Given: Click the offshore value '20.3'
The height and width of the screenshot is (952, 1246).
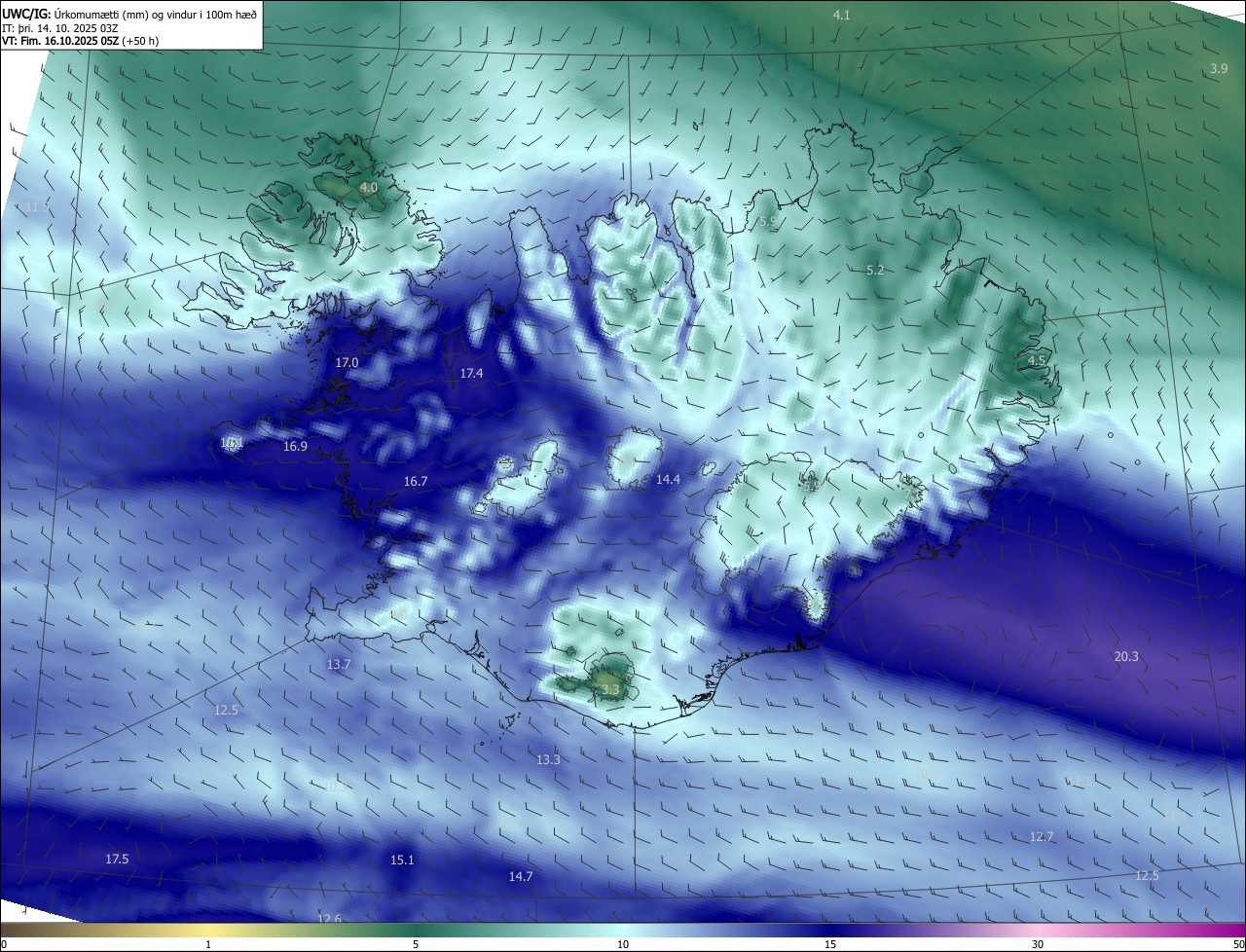Looking at the screenshot, I should 1126,657.
